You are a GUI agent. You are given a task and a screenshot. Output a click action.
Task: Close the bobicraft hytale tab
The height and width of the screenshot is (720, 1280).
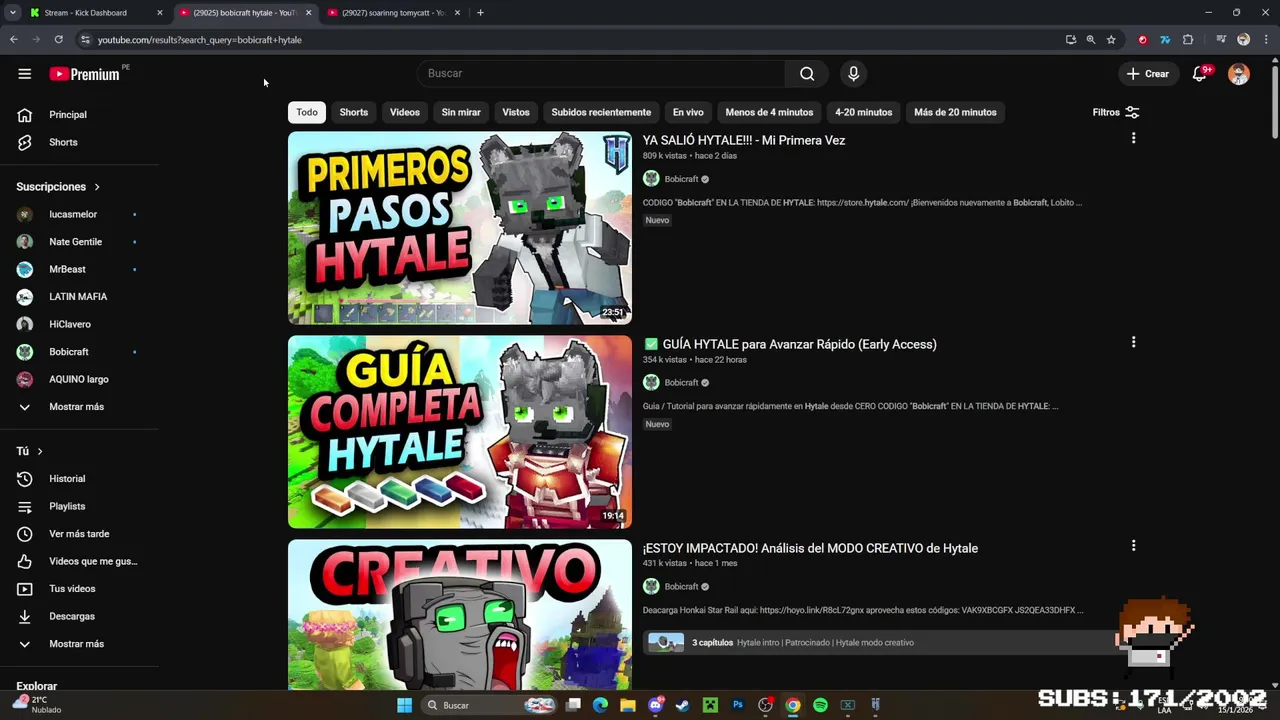[x=308, y=13]
